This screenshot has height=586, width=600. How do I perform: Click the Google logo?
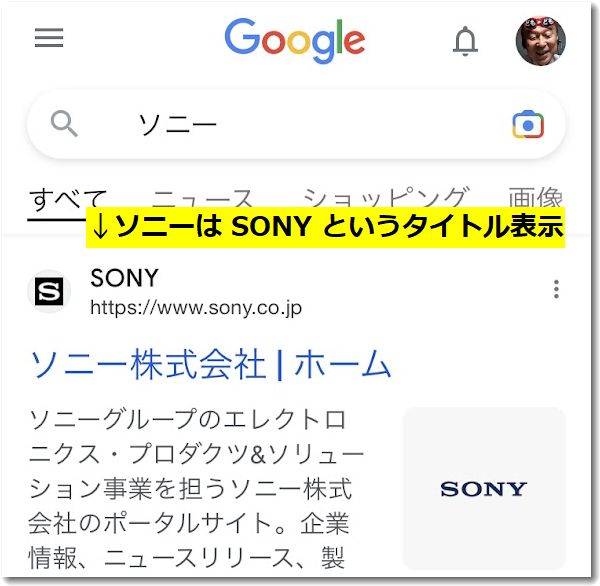[295, 41]
